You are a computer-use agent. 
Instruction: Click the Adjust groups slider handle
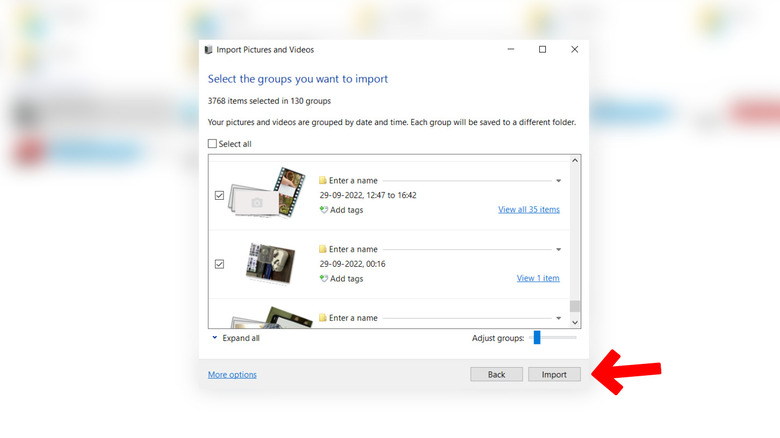tap(537, 338)
